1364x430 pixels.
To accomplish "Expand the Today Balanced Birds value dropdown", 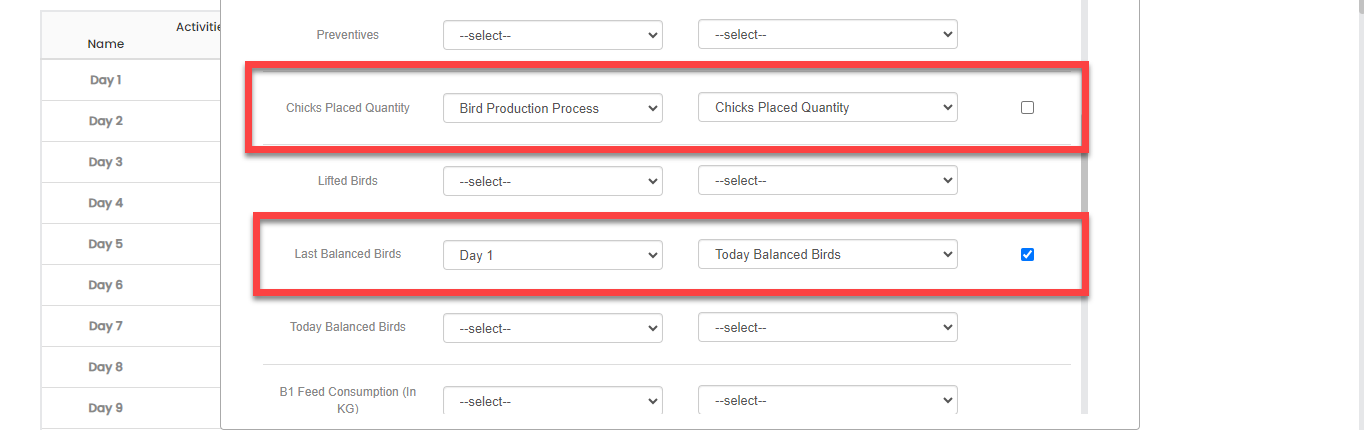I will pos(827,255).
